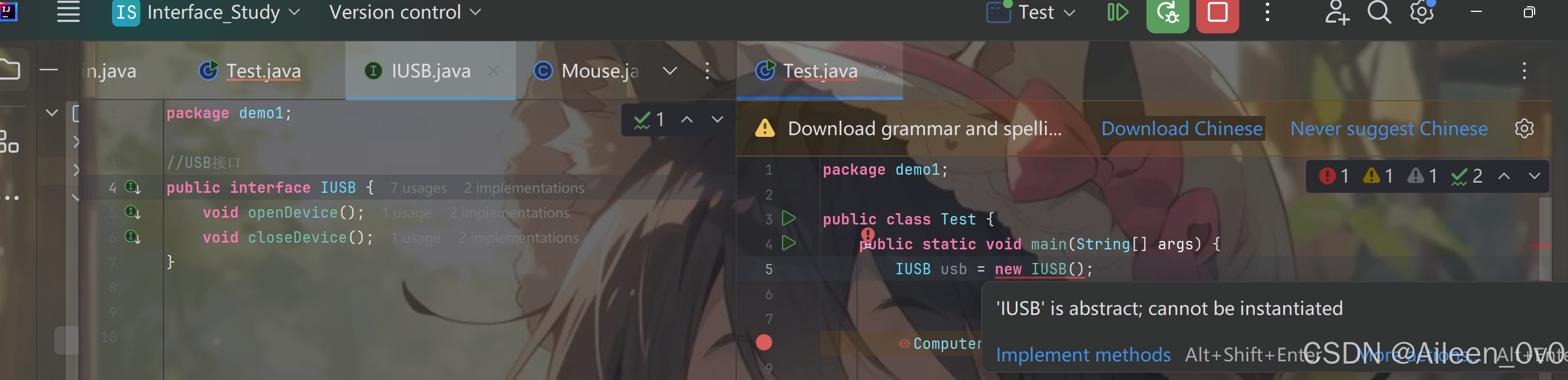Click the red error count in Test.java inspections

(x=1334, y=176)
